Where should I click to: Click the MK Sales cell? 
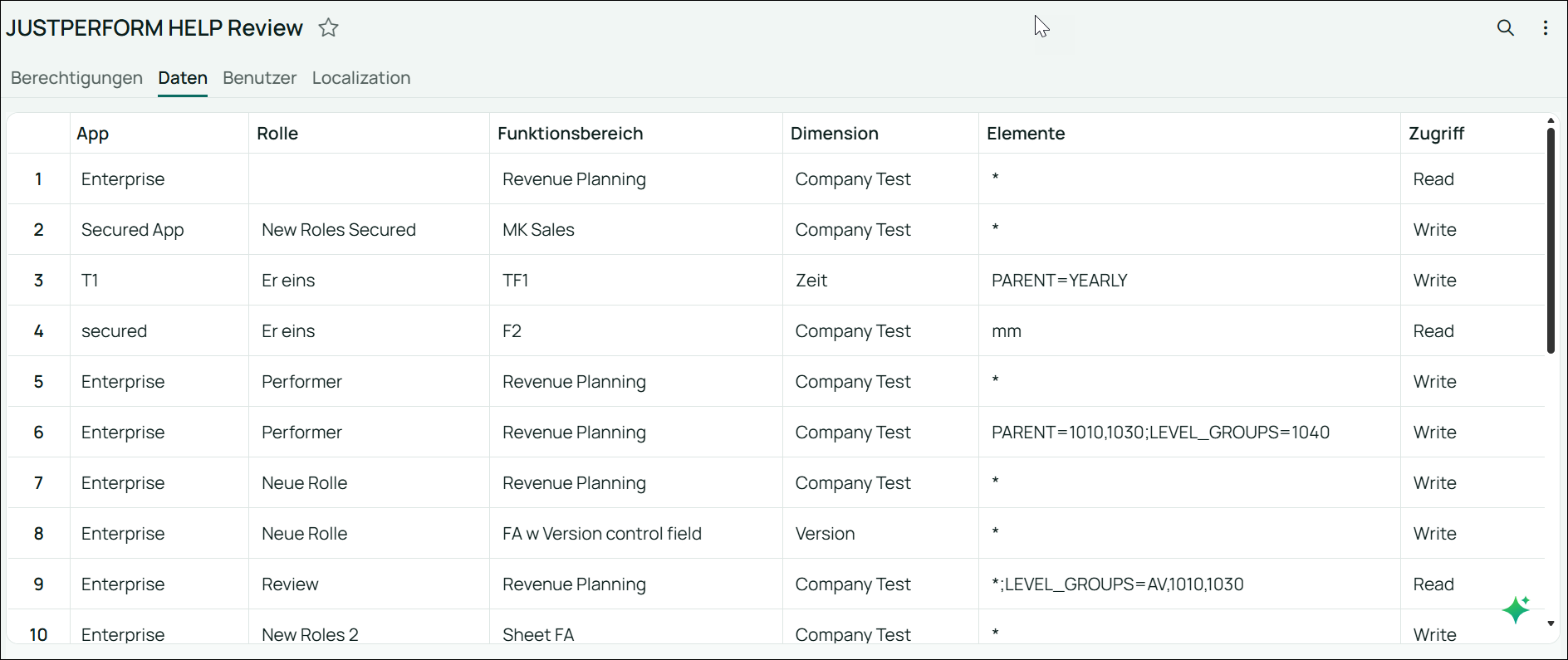pyautogui.click(x=636, y=230)
